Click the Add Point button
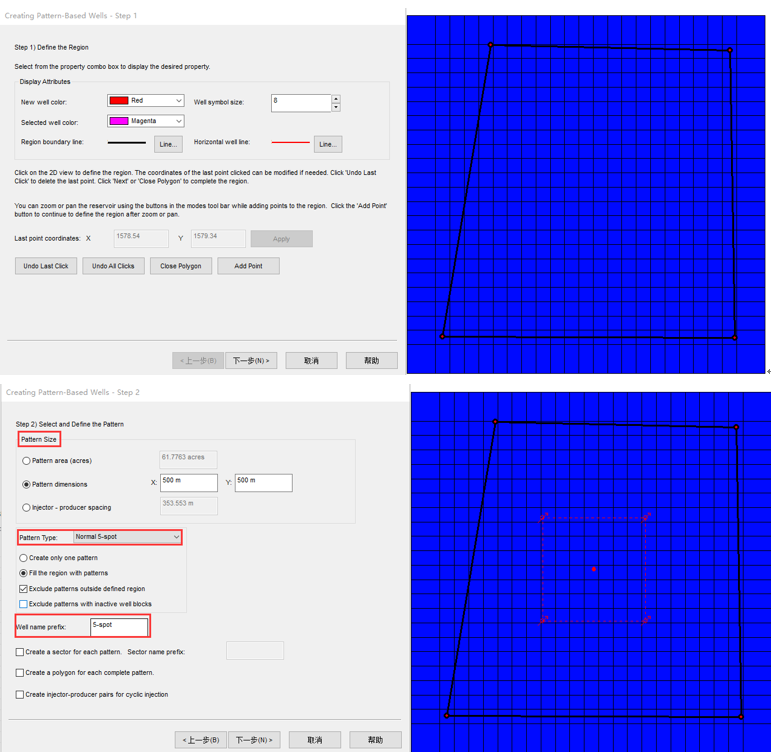Image resolution: width=771 pixels, height=753 pixels. (248, 266)
